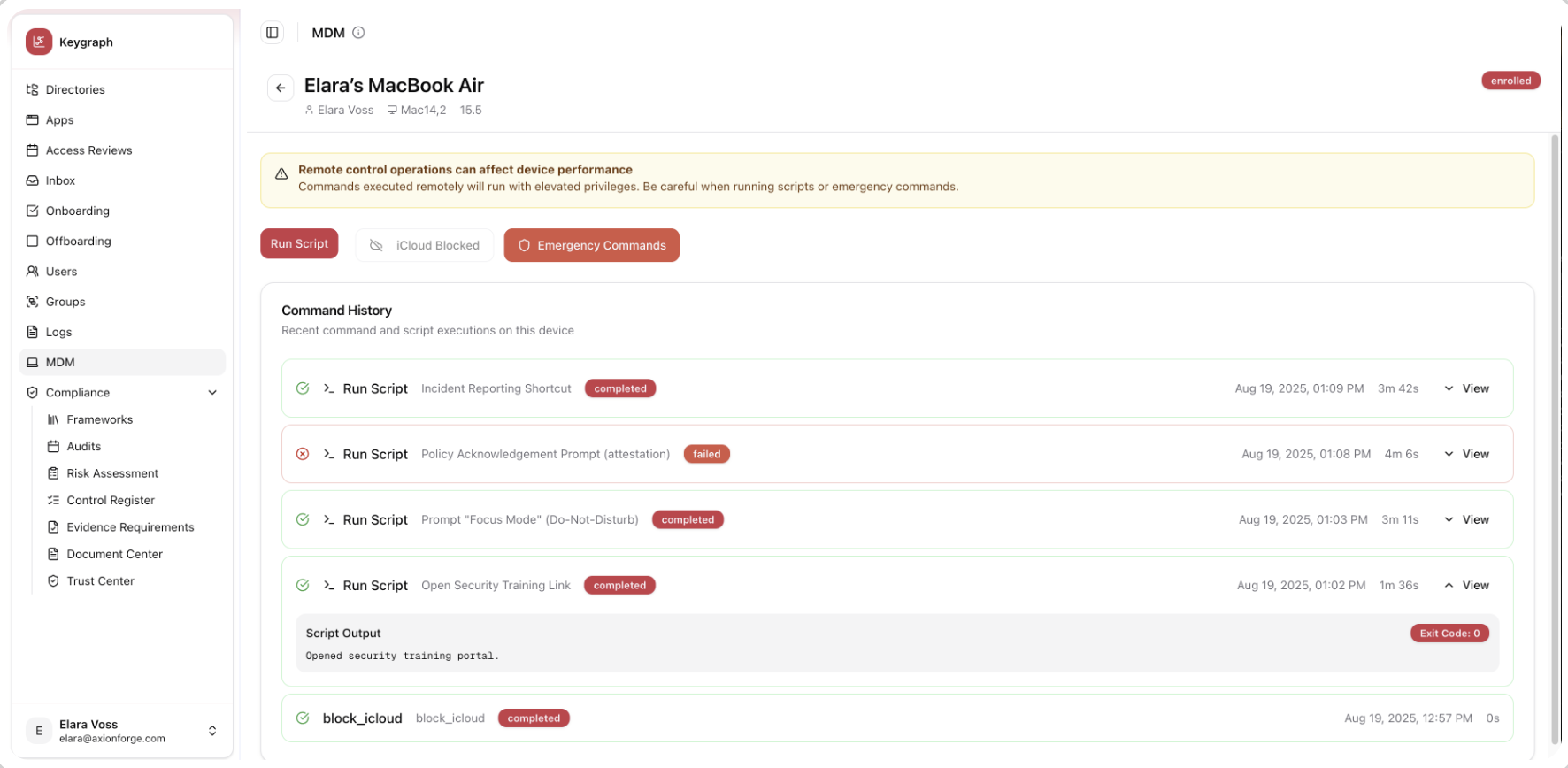
Task: Click the Control Register list icon
Action: pyautogui.click(x=53, y=500)
